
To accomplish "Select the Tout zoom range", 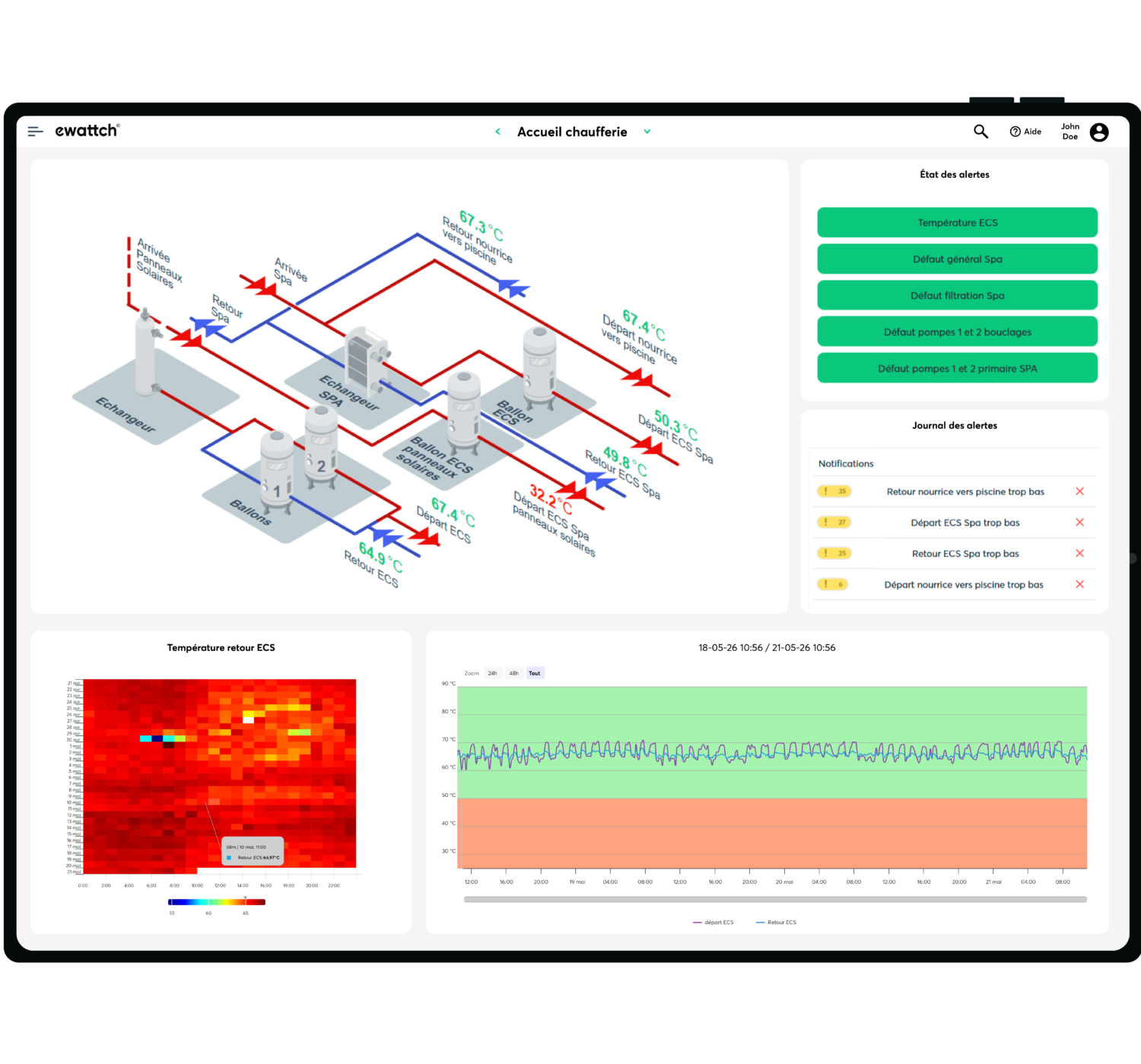I will pos(535,673).
